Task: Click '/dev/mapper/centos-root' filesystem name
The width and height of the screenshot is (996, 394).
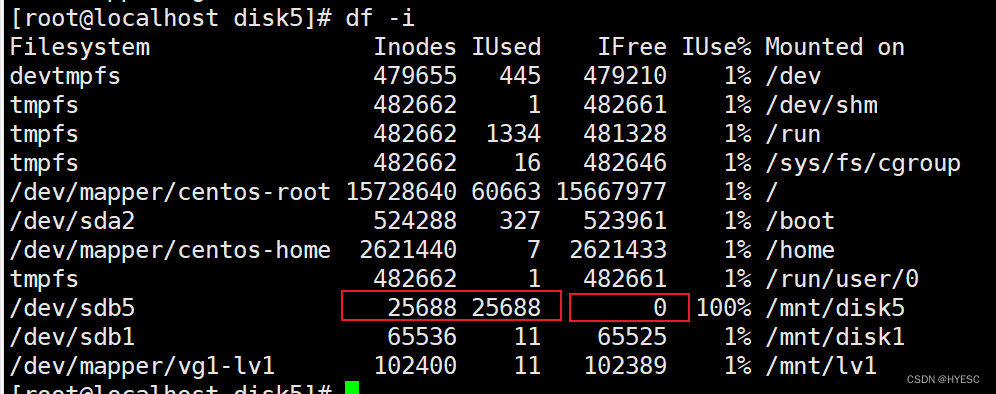Action: click(170, 192)
